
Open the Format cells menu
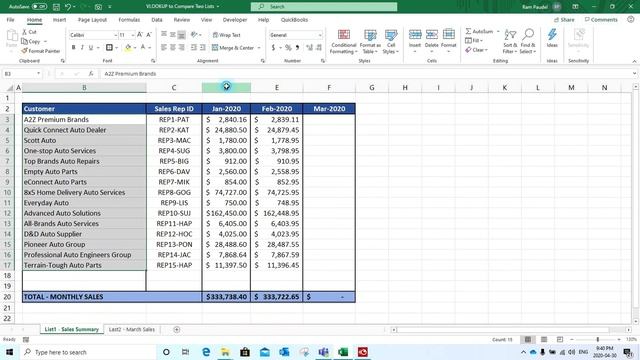449,40
